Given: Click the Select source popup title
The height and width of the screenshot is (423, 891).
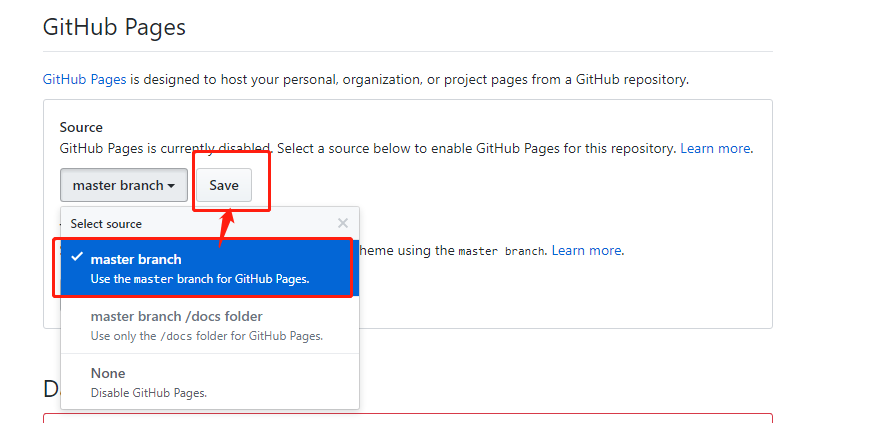Looking at the screenshot, I should pos(106,224).
